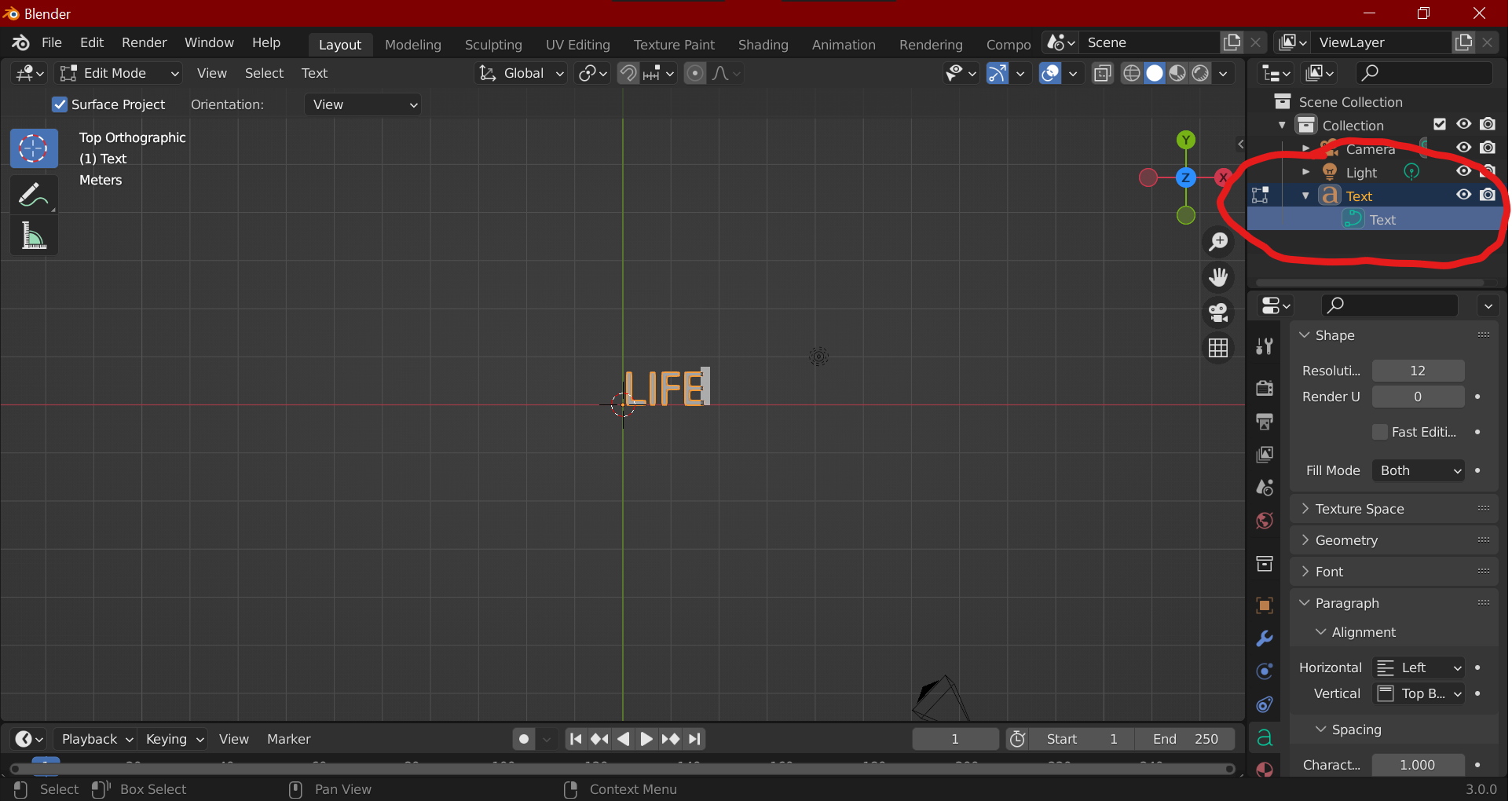
Task: Collapse the Text object tree arrow
Action: pos(1306,196)
